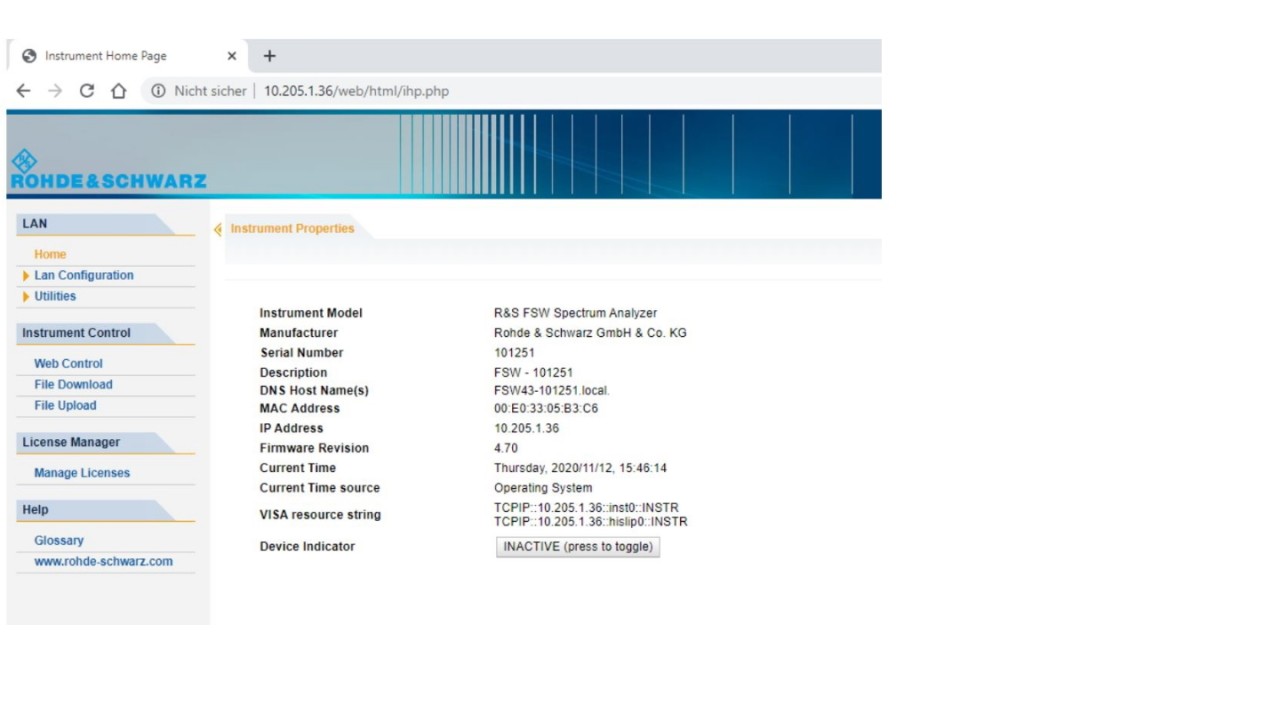Select the Instrument Home Page browser tab
Image resolution: width=1280 pixels, height=720 pixels.
[128, 56]
